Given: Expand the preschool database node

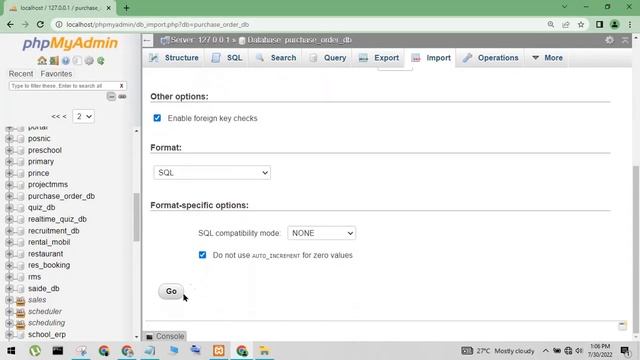Looking at the screenshot, I should [x=9, y=150].
